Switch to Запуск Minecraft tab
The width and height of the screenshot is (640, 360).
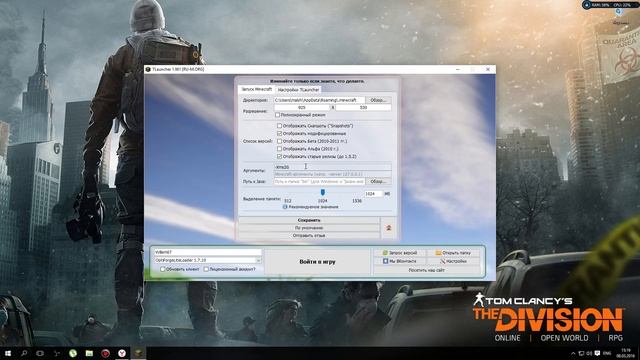256,89
